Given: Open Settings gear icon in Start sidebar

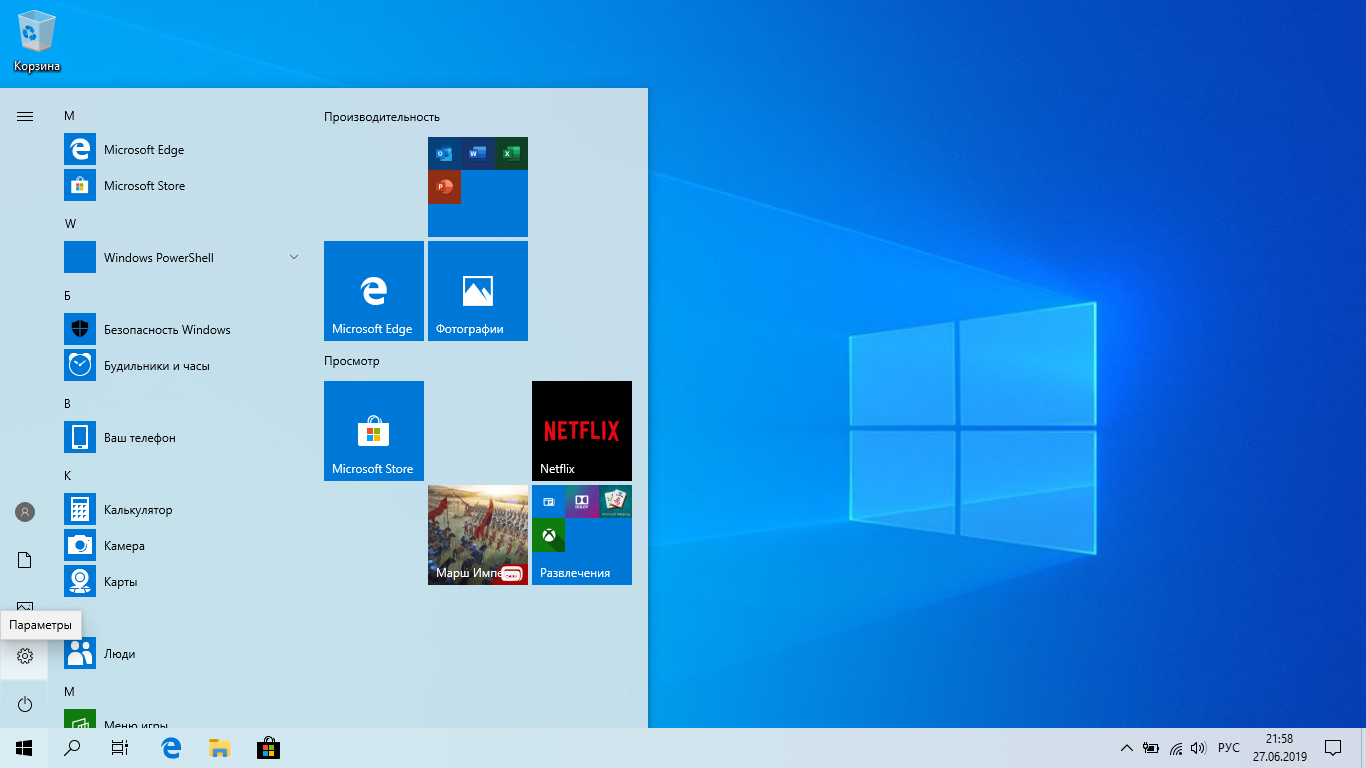Looking at the screenshot, I should (25, 656).
